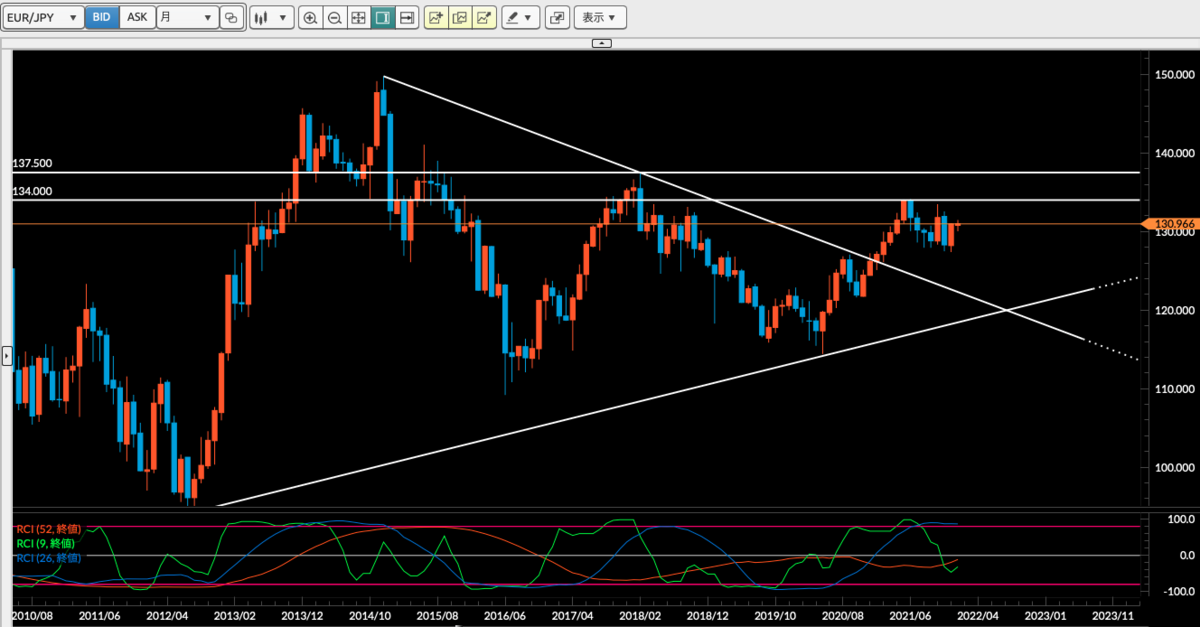Switch to BID price
This screenshot has width=1200, height=627.
[101, 17]
